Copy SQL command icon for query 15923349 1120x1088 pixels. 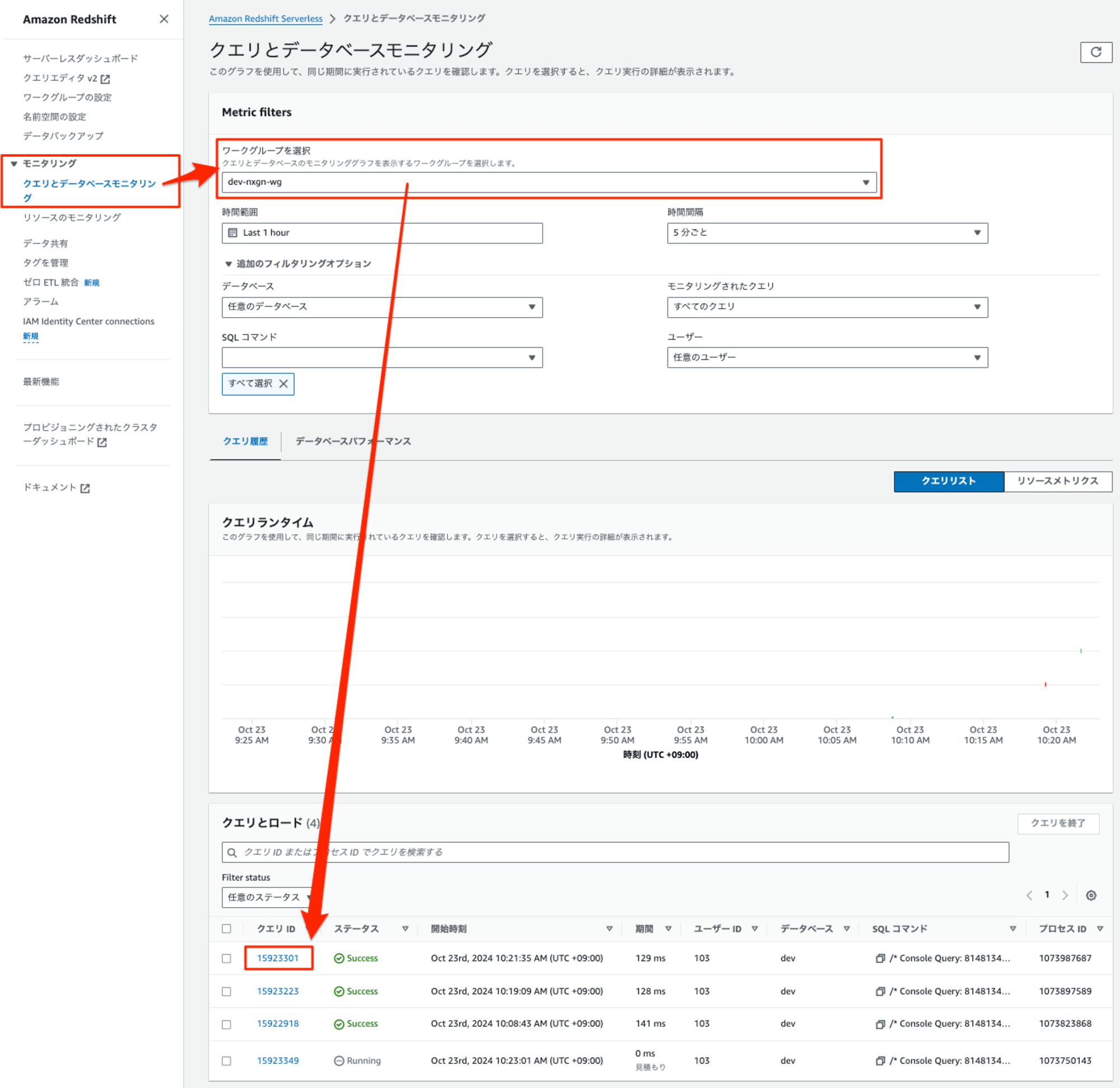coord(880,1061)
